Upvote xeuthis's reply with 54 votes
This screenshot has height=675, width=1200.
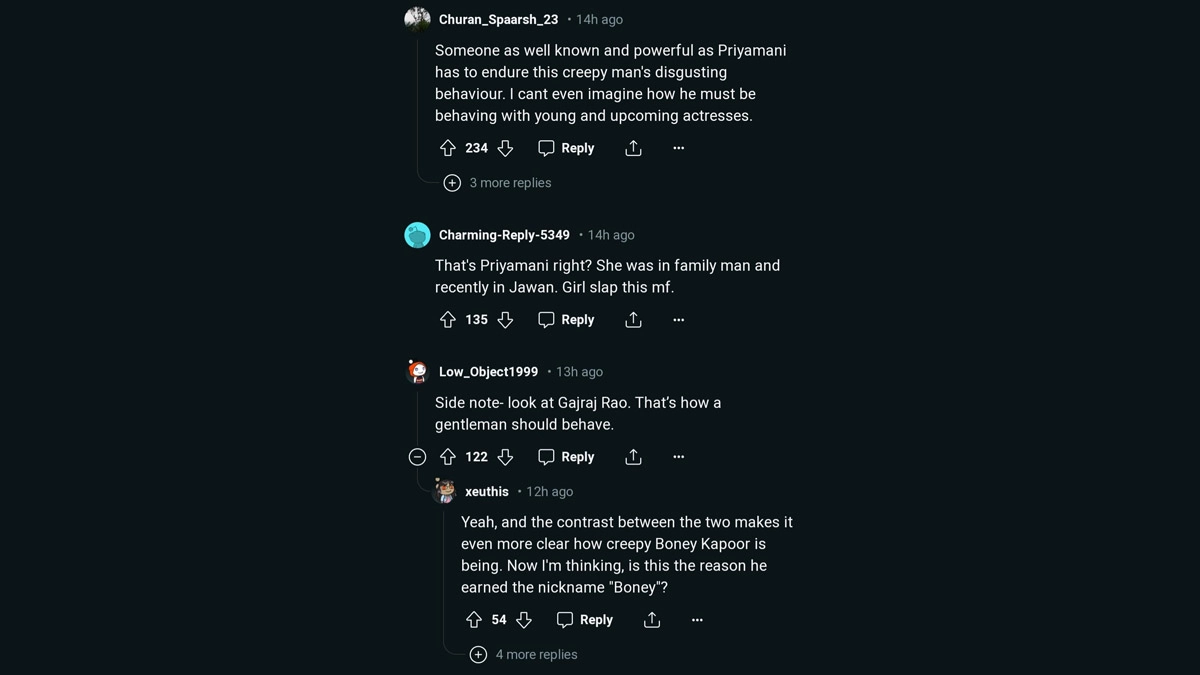(x=474, y=620)
